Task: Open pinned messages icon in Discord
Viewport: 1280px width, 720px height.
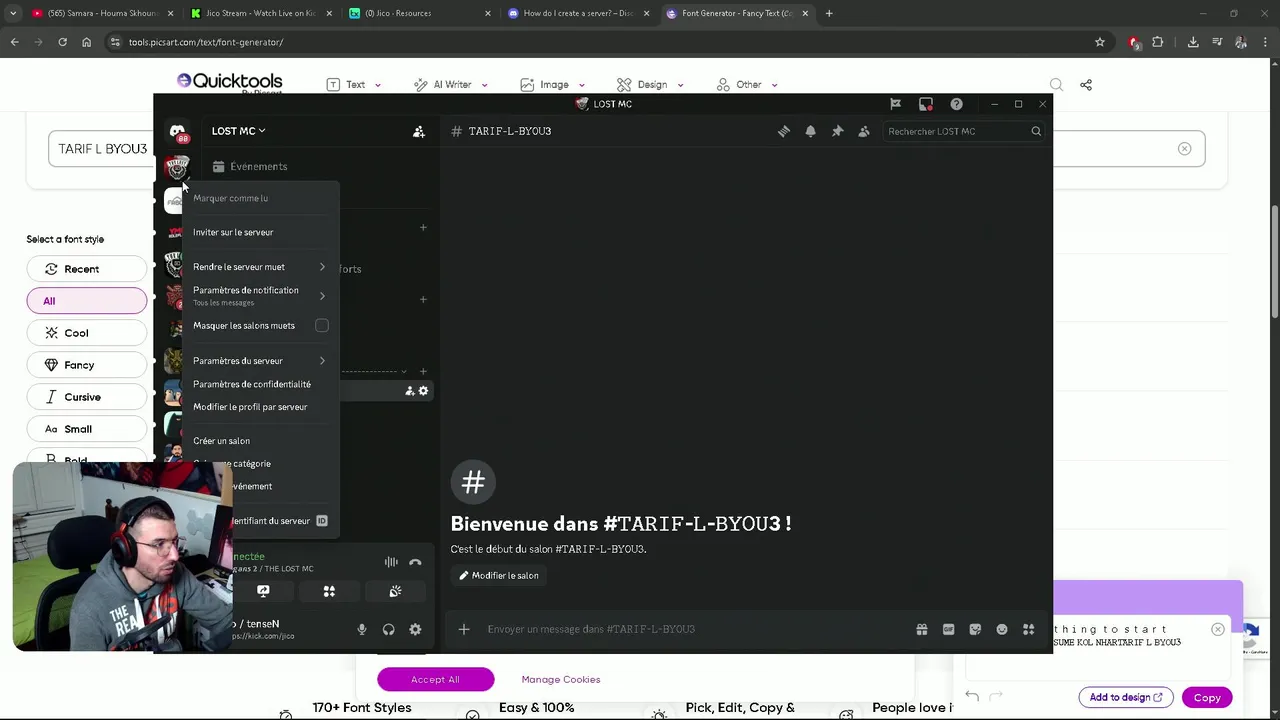Action: (x=838, y=131)
